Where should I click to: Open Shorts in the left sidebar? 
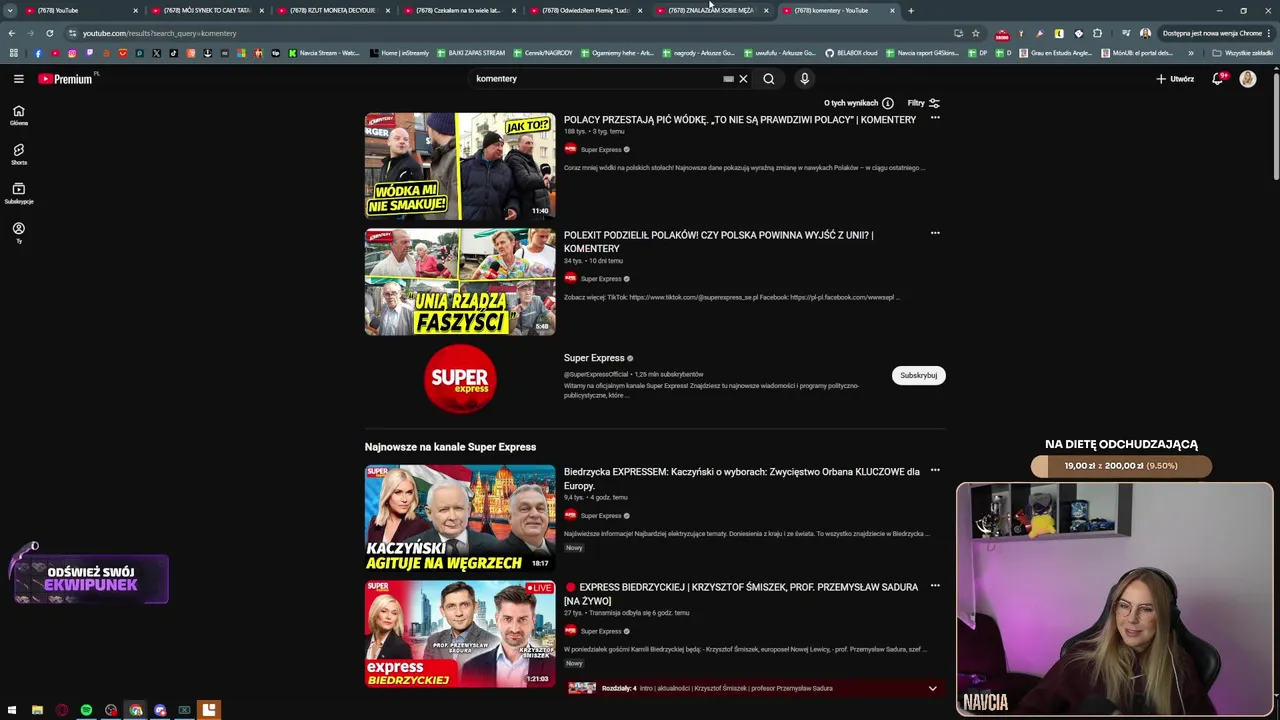tap(18, 154)
